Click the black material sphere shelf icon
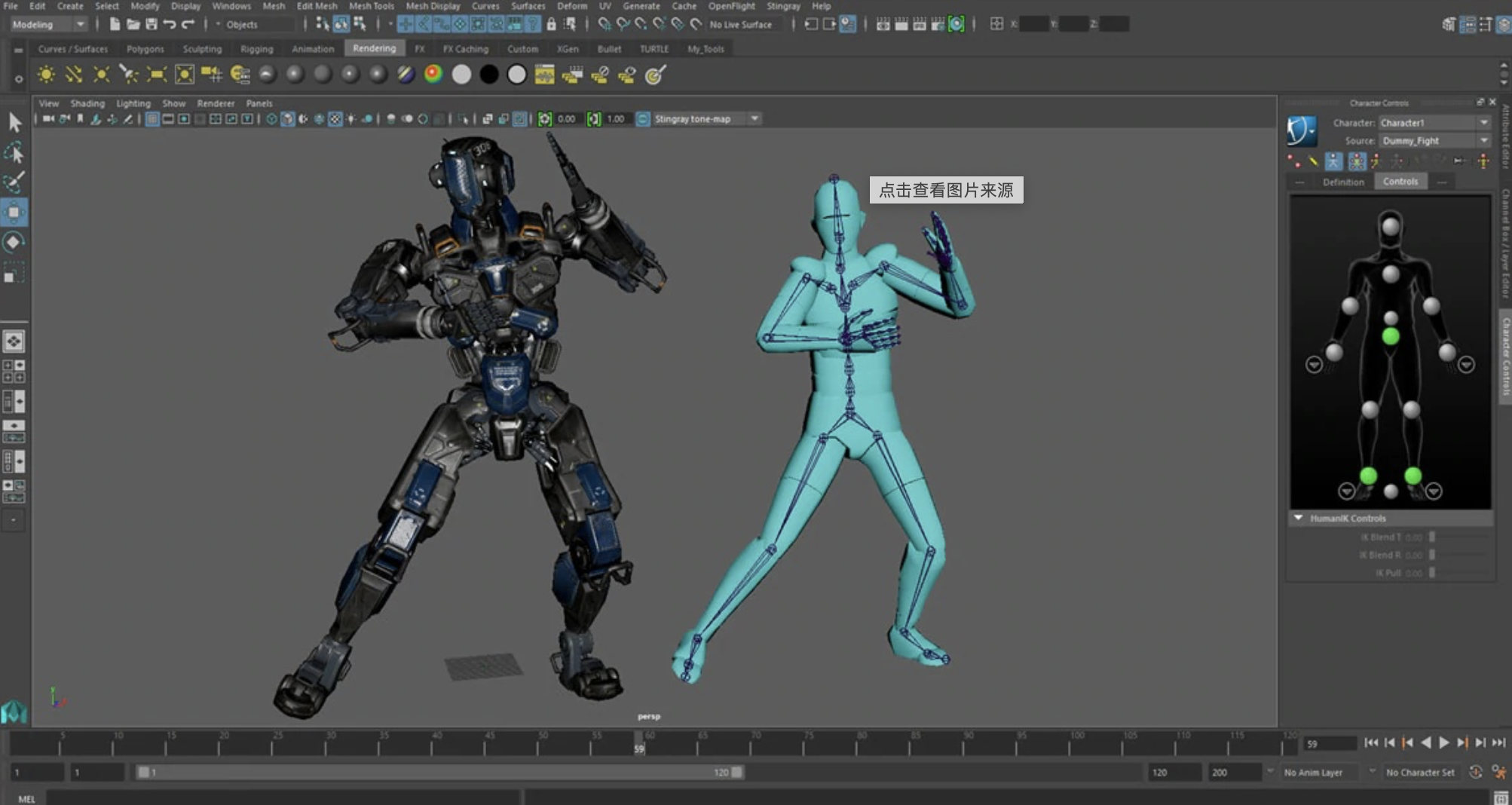 click(489, 75)
